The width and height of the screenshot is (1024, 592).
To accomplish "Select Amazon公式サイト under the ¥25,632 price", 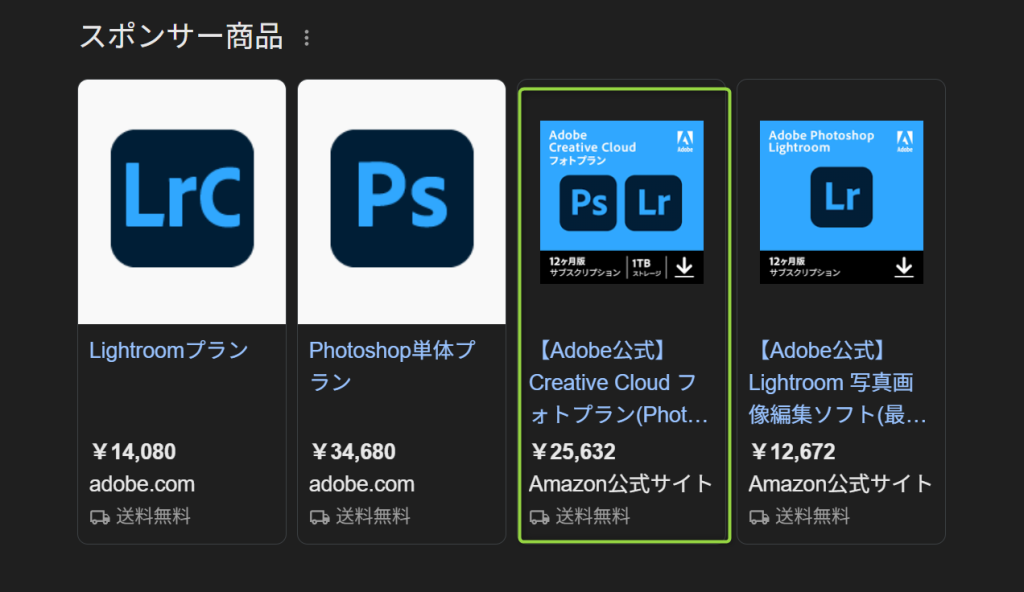I will tap(620, 485).
